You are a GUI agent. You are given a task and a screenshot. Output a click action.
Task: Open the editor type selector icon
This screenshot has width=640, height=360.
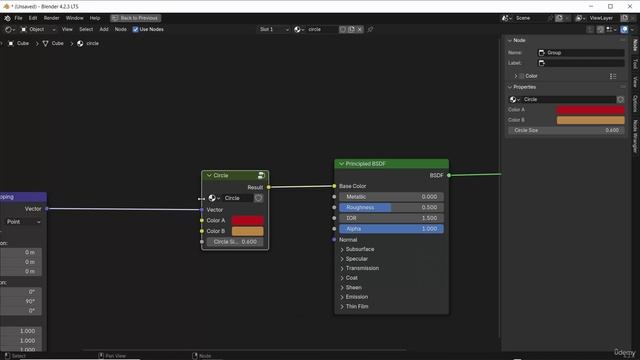click(x=10, y=29)
